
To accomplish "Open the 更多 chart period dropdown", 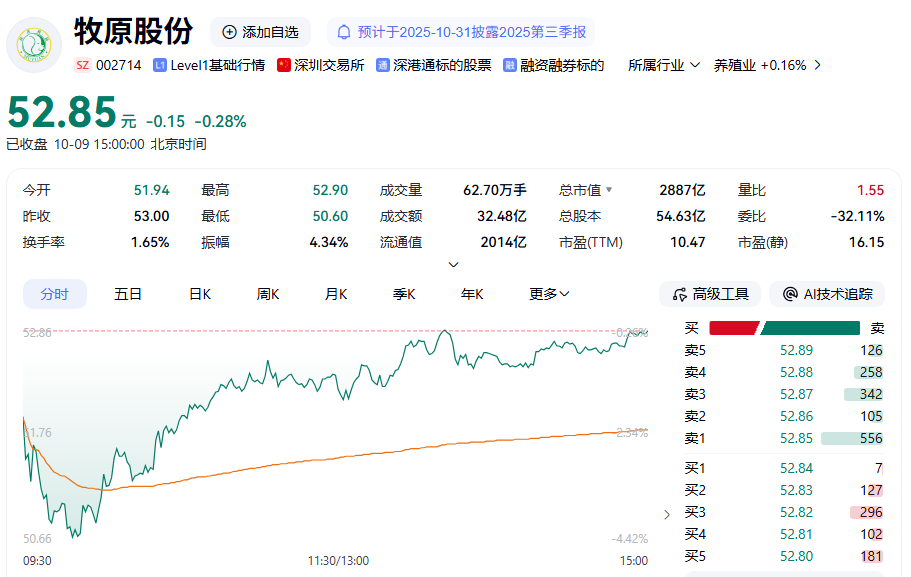I will click(x=549, y=294).
